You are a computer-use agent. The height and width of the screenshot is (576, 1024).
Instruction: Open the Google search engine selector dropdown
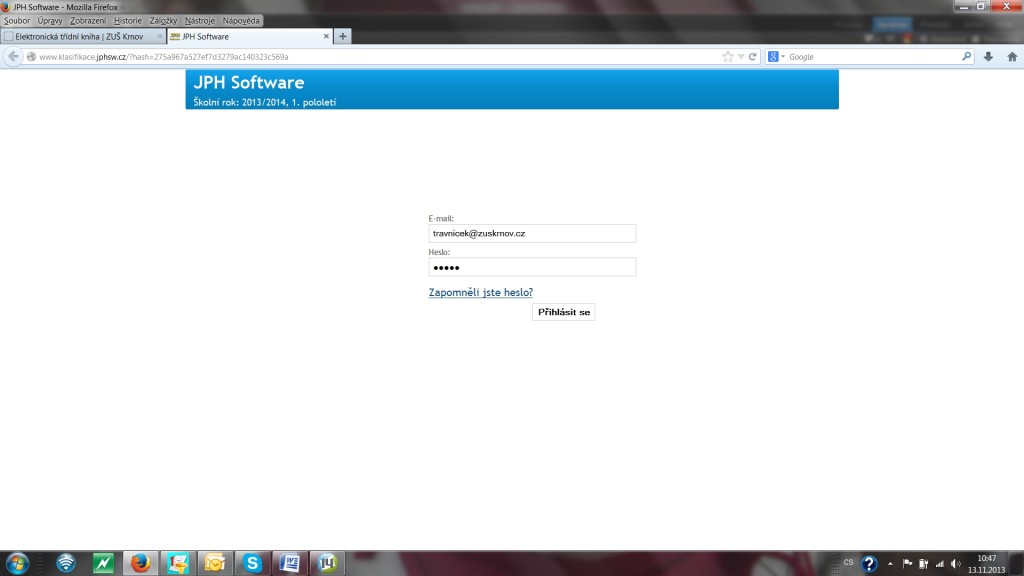point(776,57)
